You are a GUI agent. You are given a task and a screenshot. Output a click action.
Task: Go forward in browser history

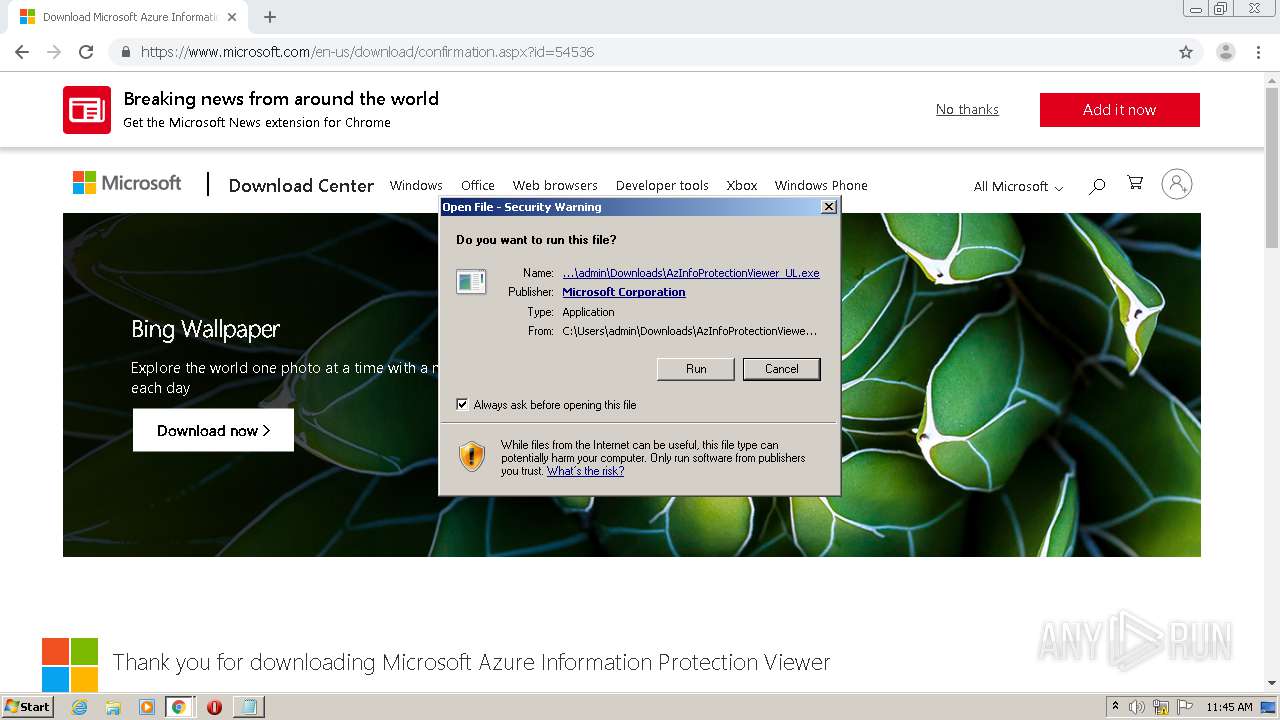click(54, 52)
